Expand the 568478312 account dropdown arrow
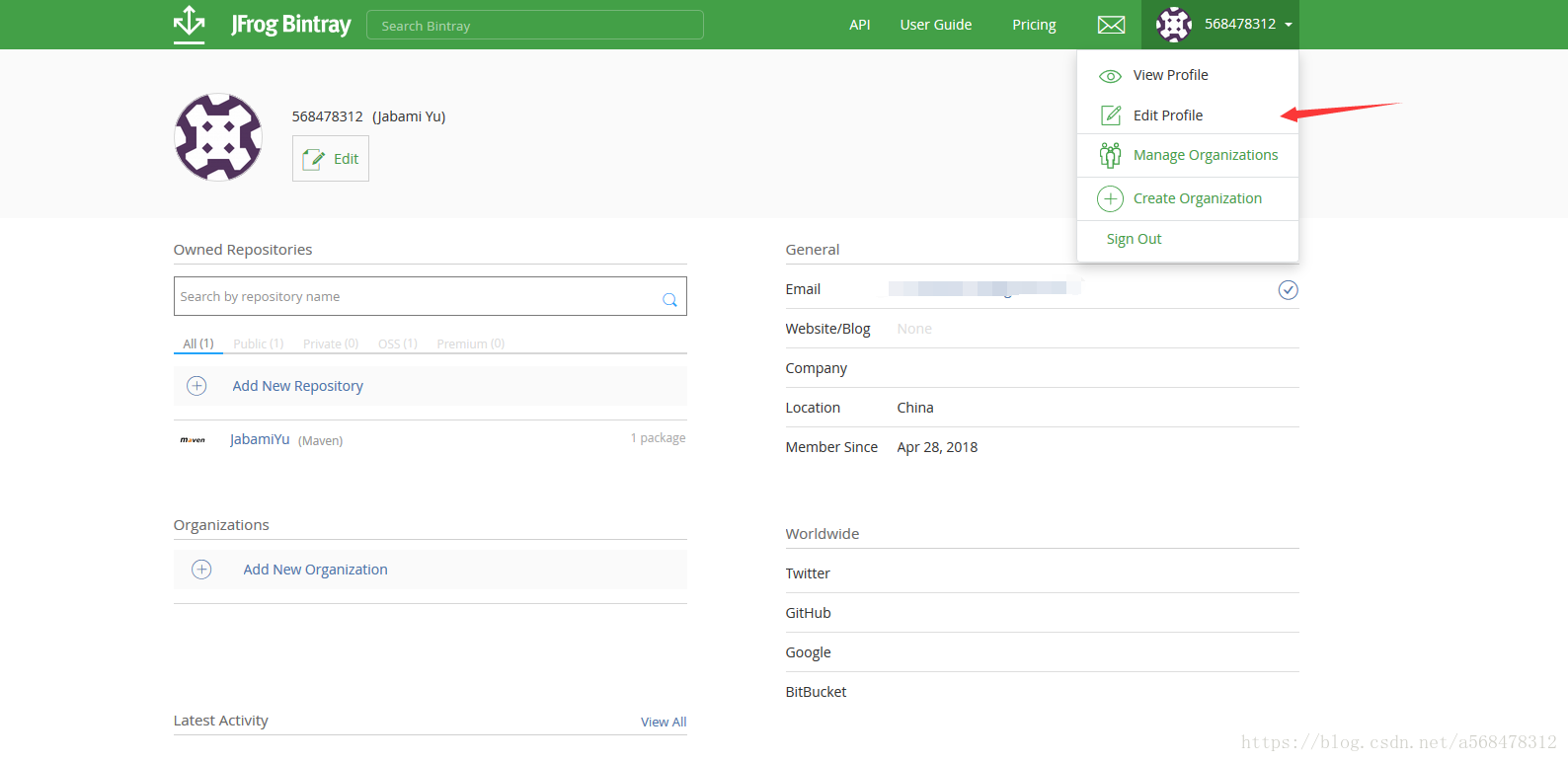This screenshot has height=762, width=1568. (x=1289, y=25)
